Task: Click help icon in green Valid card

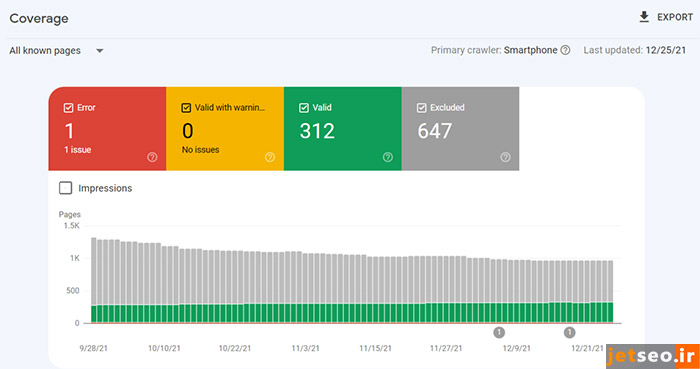Action: [388, 157]
